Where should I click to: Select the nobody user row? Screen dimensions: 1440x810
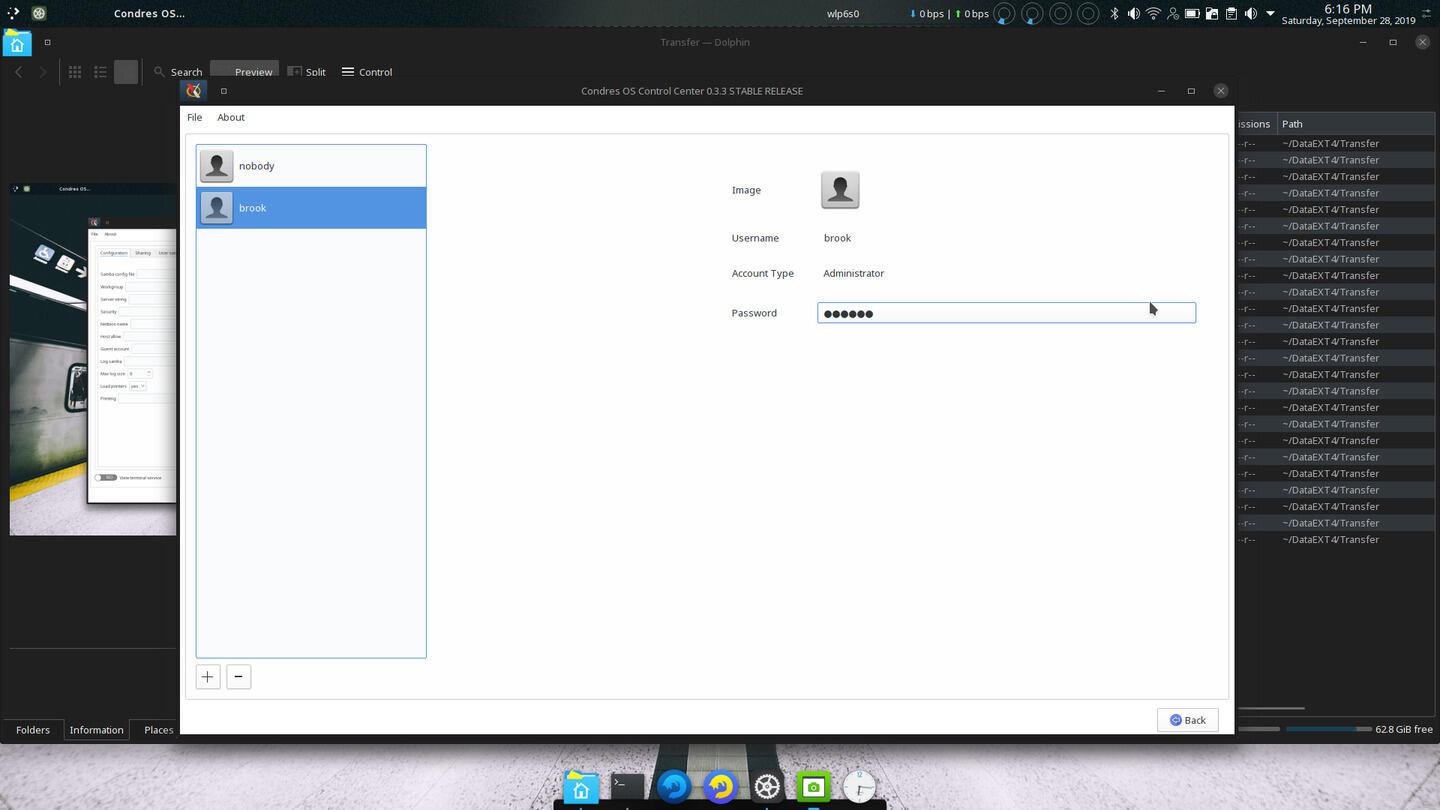pos(311,166)
